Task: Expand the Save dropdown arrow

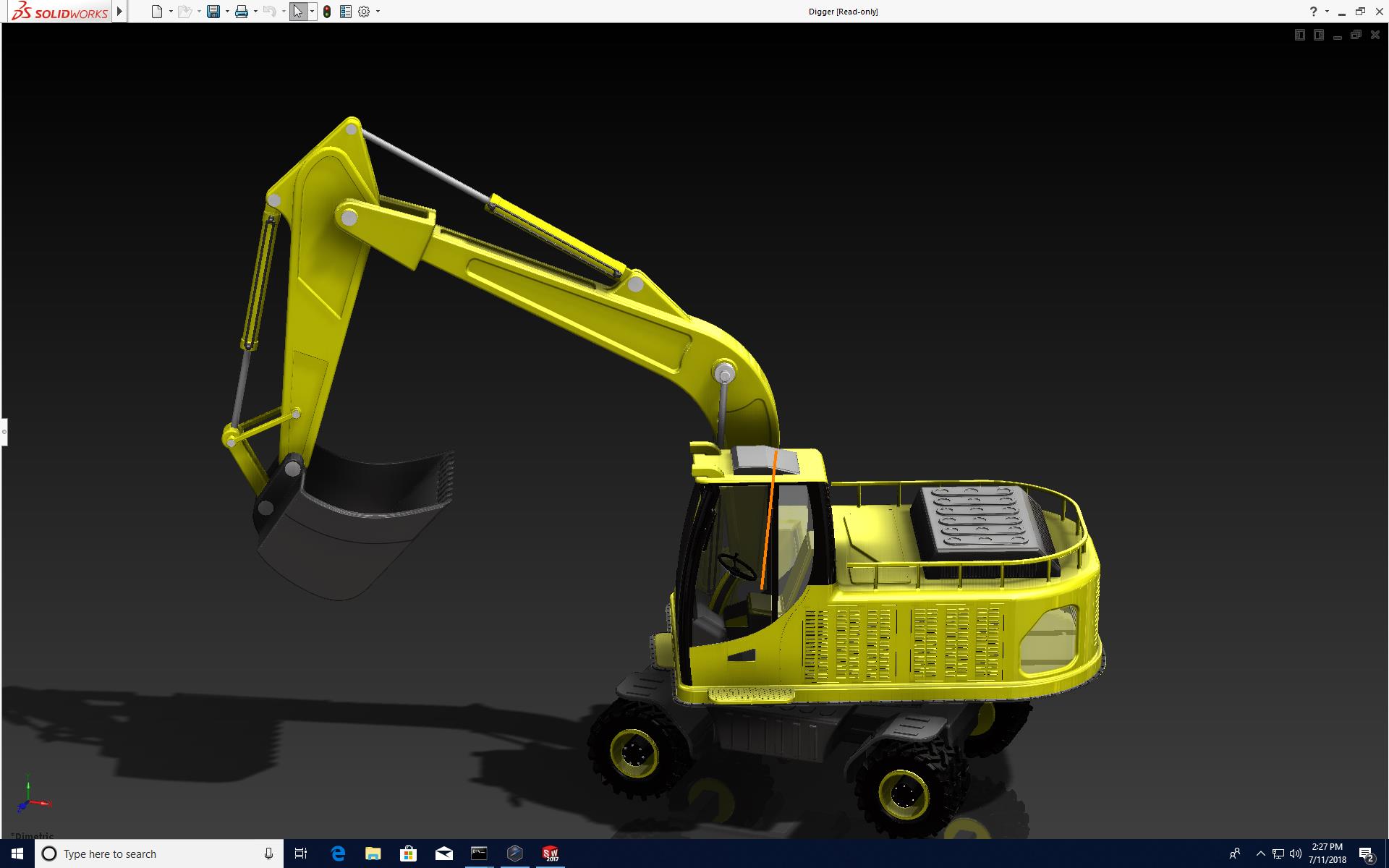Action: pyautogui.click(x=227, y=12)
